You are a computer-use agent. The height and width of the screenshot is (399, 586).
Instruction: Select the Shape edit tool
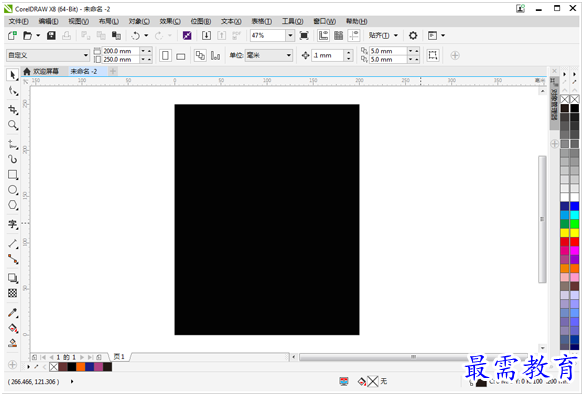coord(13,91)
